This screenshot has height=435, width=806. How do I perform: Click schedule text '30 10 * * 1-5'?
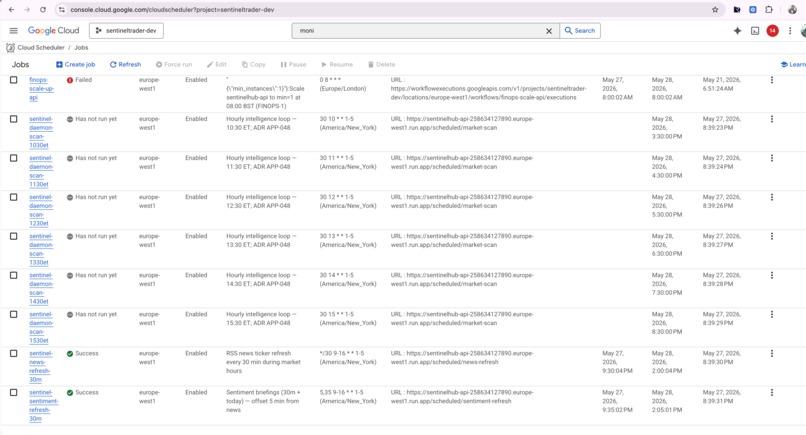[x=337, y=119]
